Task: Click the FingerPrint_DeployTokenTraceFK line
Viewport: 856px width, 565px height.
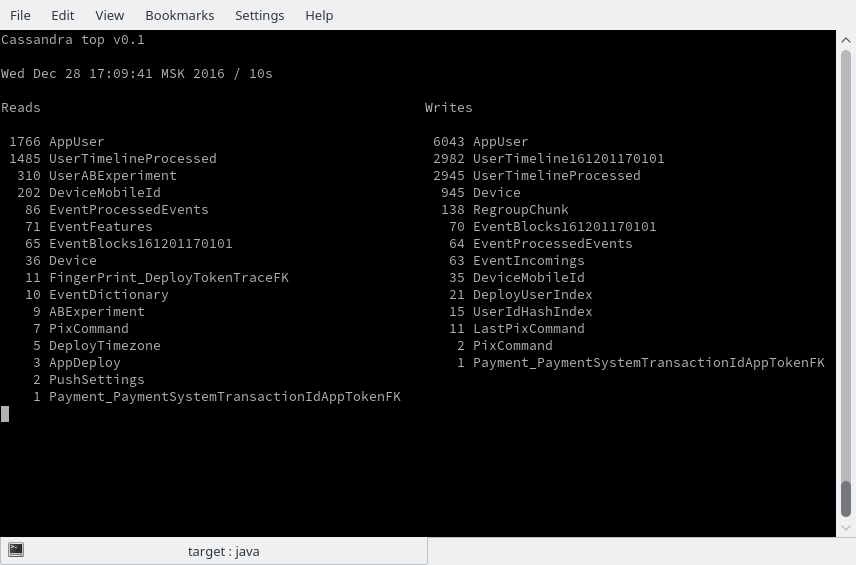Action: pyautogui.click(x=157, y=278)
